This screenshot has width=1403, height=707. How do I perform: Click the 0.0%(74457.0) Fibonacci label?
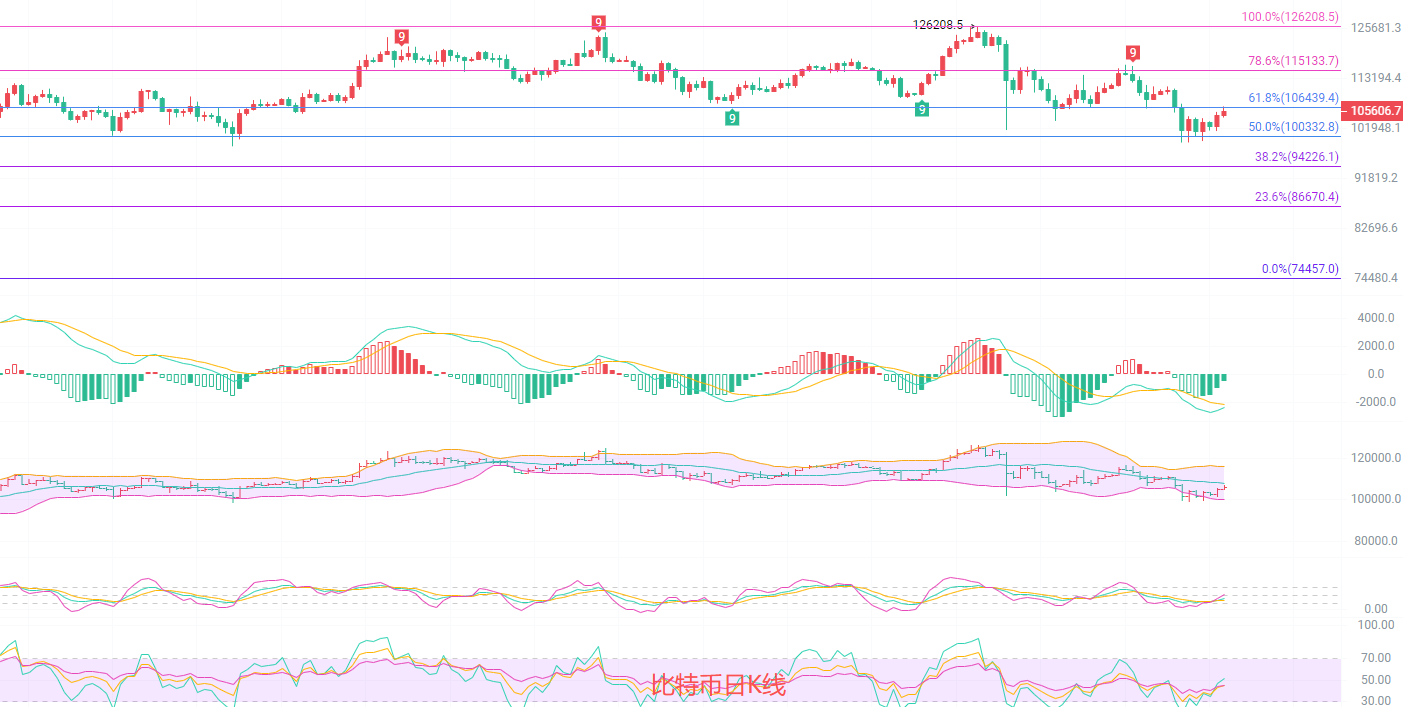click(1299, 269)
